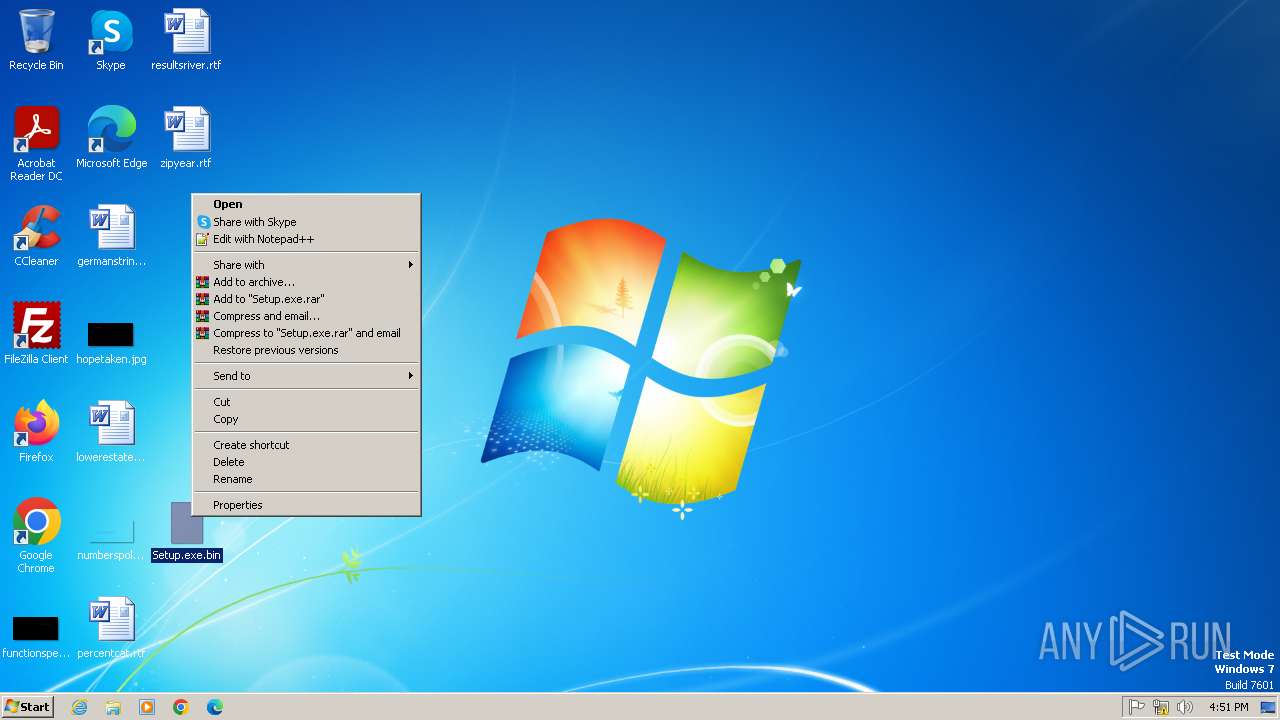Image resolution: width=1280 pixels, height=720 pixels.
Task: Select Cut from the context menu
Action: (306, 402)
